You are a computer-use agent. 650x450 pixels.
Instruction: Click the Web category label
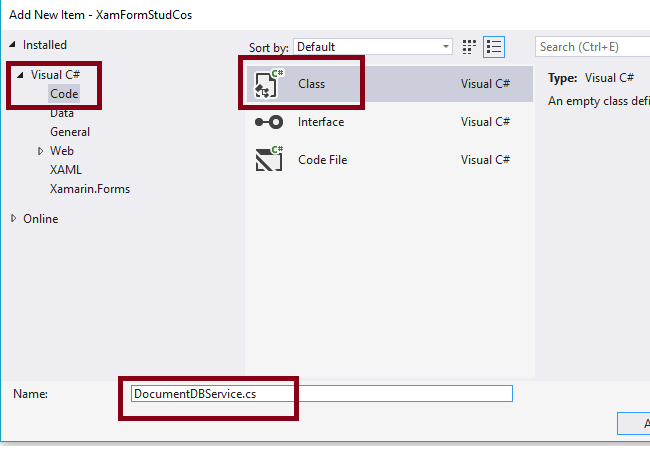[61, 151]
